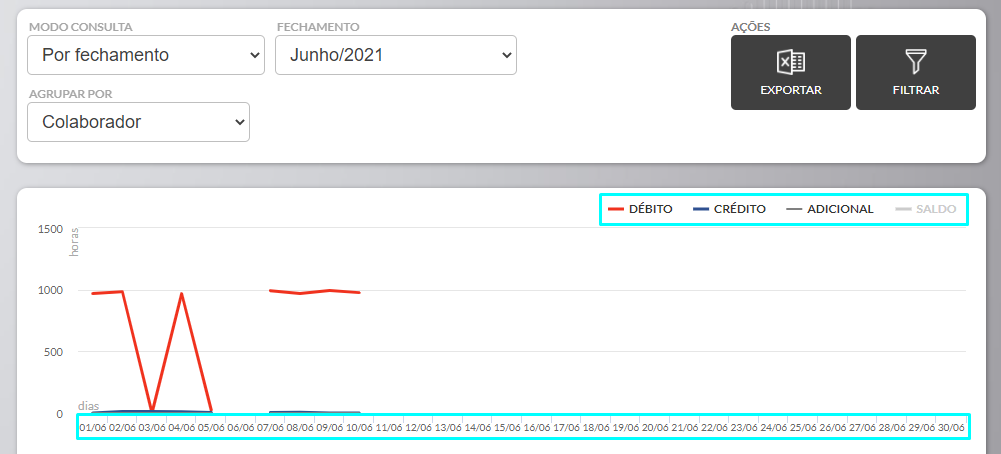Click the 1500 y-axis value
The height and width of the screenshot is (454, 1001).
pyautogui.click(x=50, y=229)
